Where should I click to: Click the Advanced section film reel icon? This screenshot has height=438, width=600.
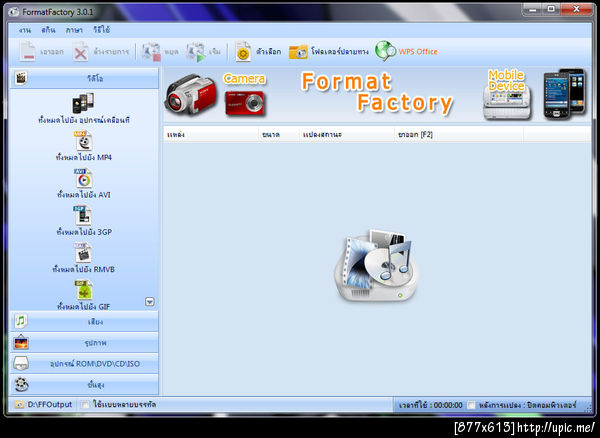(21, 384)
